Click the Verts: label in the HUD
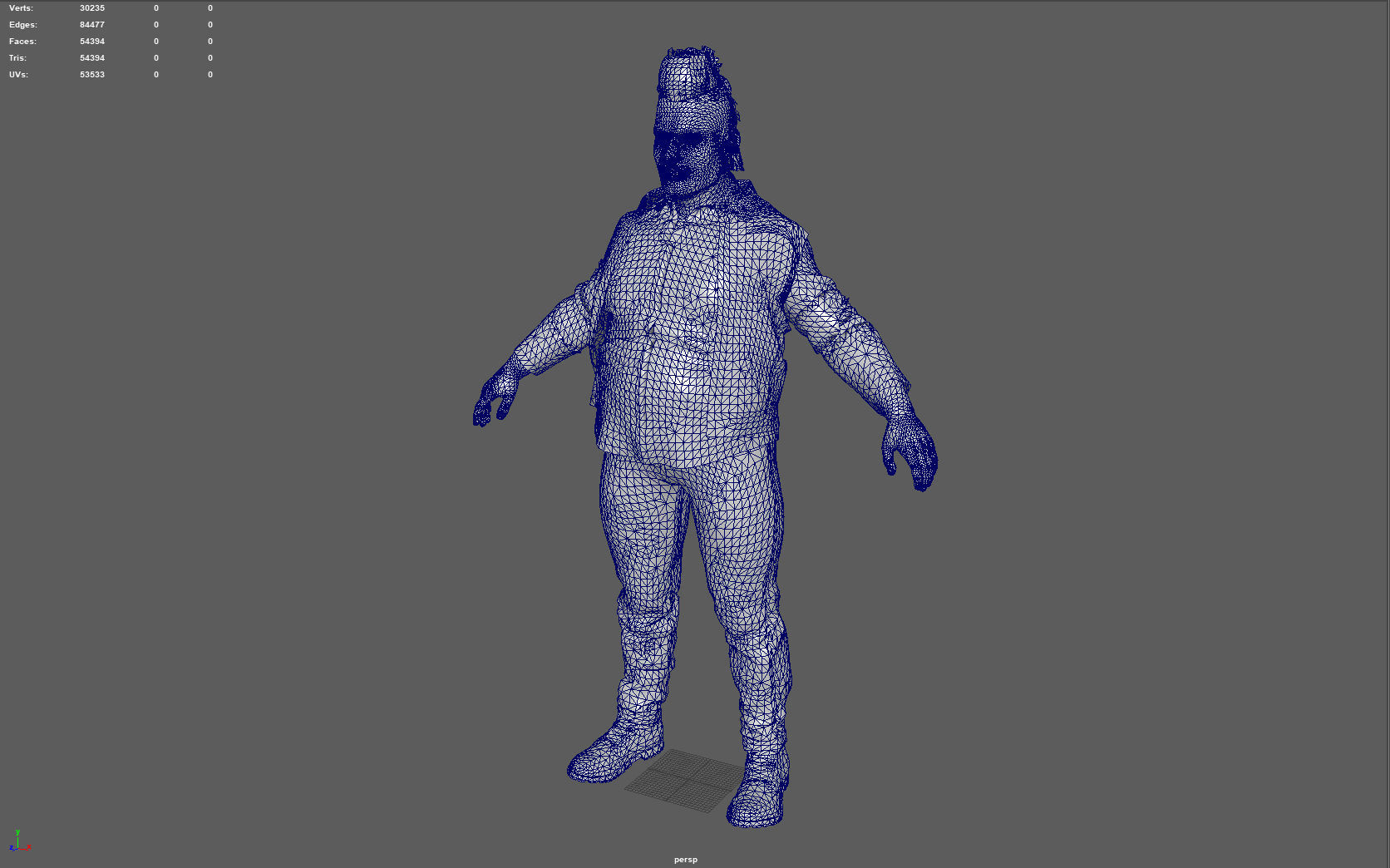This screenshot has height=868, width=1390. [x=22, y=8]
